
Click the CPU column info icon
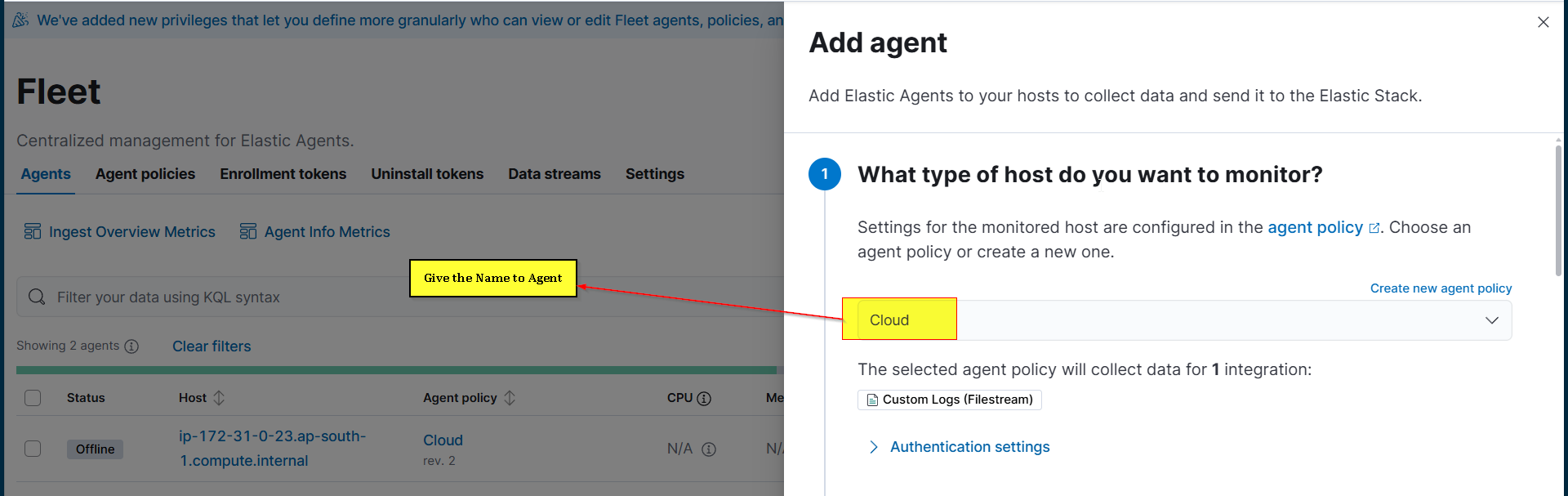(704, 399)
